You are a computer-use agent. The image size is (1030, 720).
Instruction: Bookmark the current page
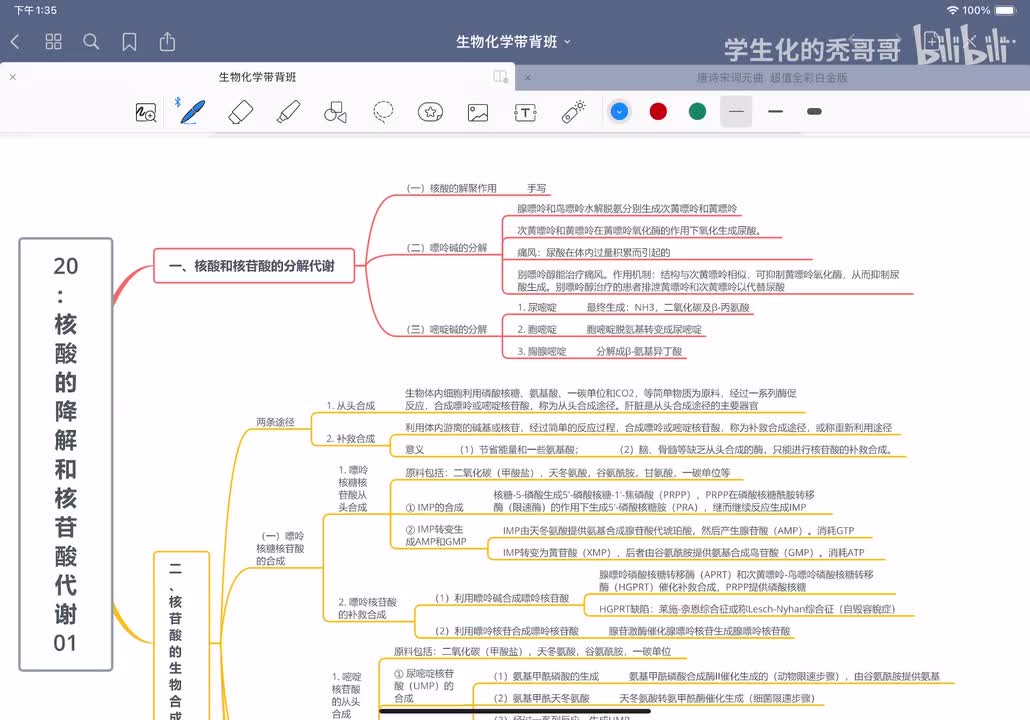(129, 42)
